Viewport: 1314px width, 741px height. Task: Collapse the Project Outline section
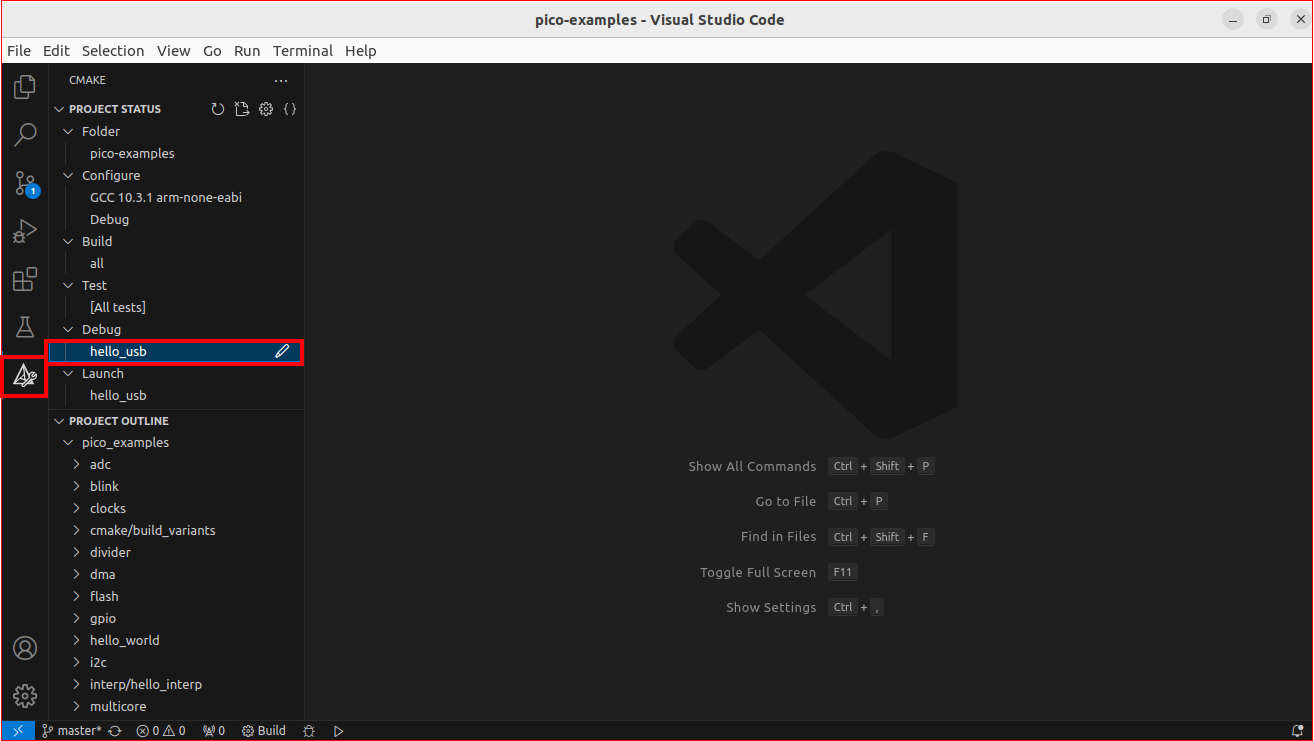click(x=58, y=420)
